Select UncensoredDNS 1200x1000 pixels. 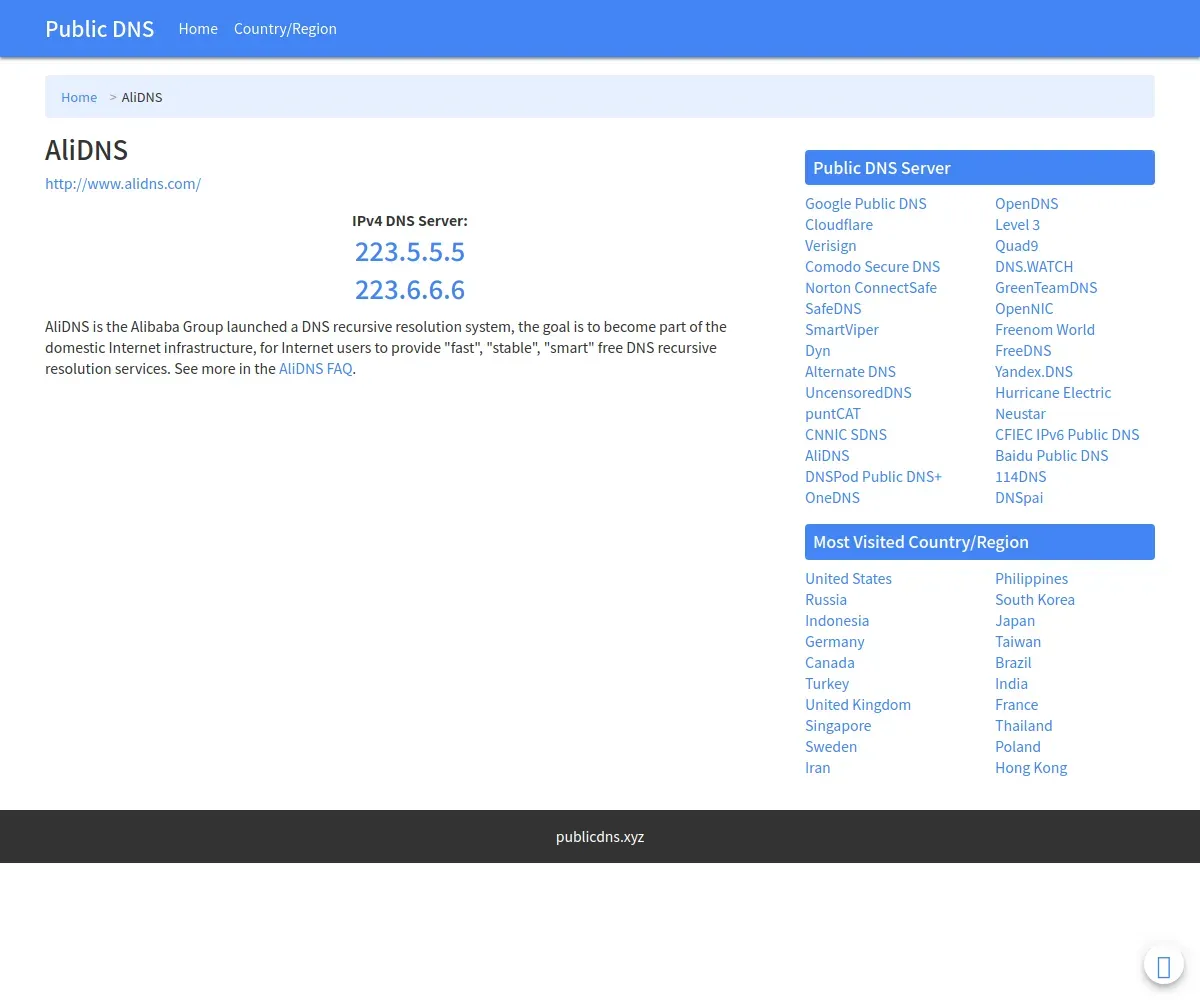[859, 393]
